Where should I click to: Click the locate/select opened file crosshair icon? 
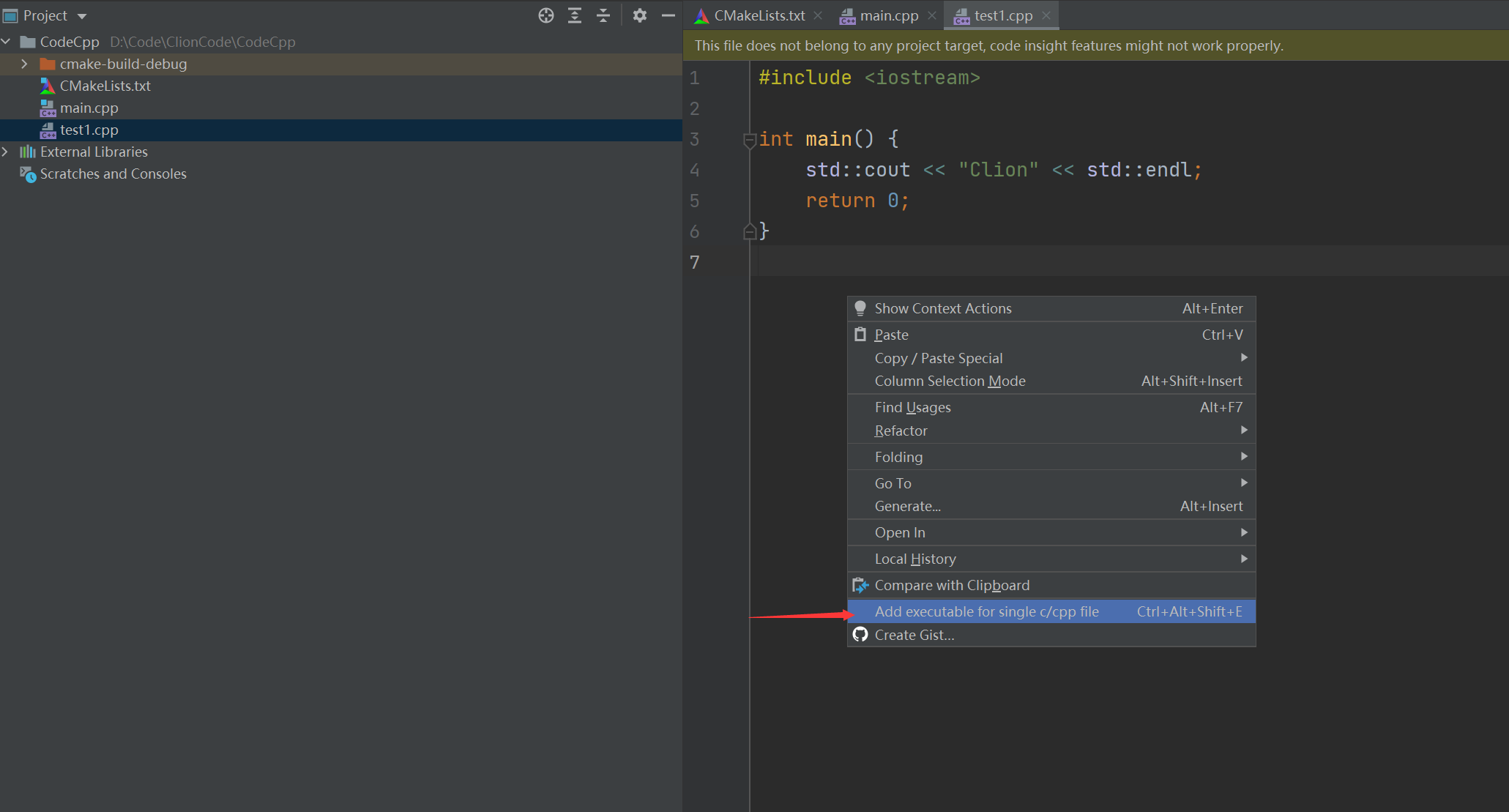[546, 15]
